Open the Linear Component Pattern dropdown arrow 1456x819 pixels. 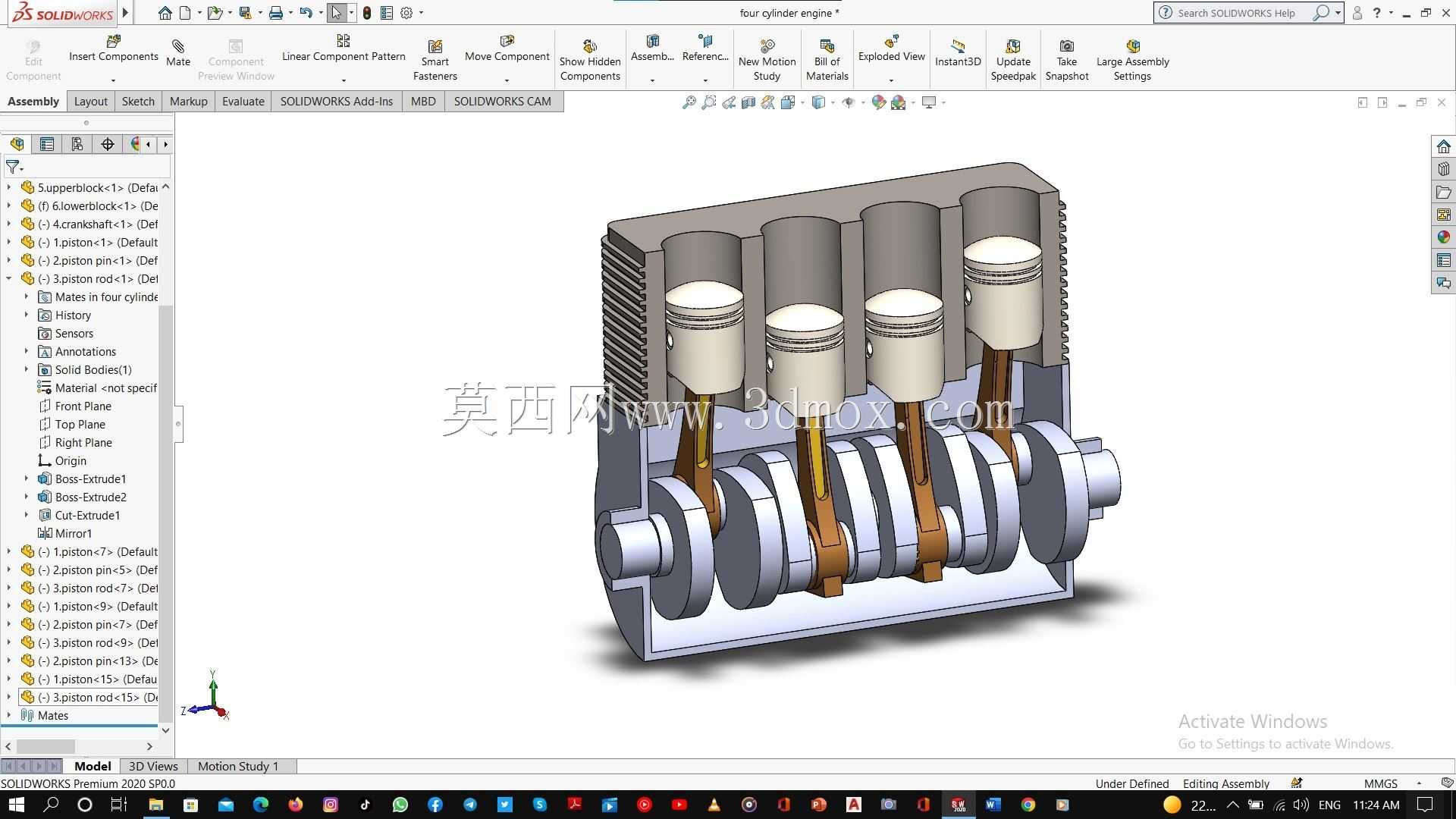344,80
